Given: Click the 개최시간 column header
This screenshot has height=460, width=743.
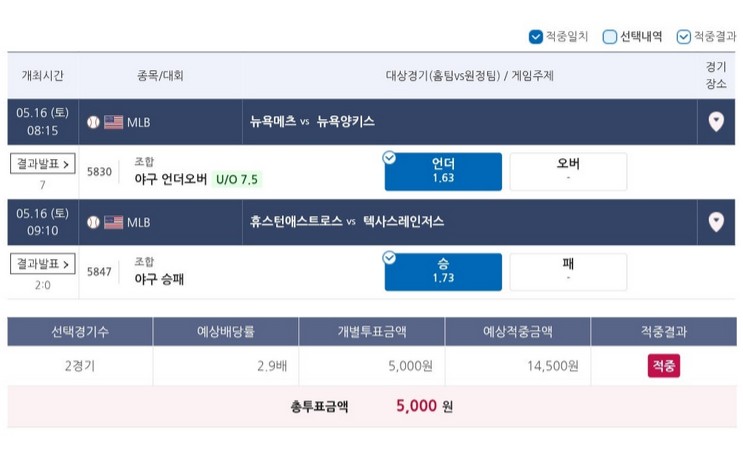Looking at the screenshot, I should [43, 76].
